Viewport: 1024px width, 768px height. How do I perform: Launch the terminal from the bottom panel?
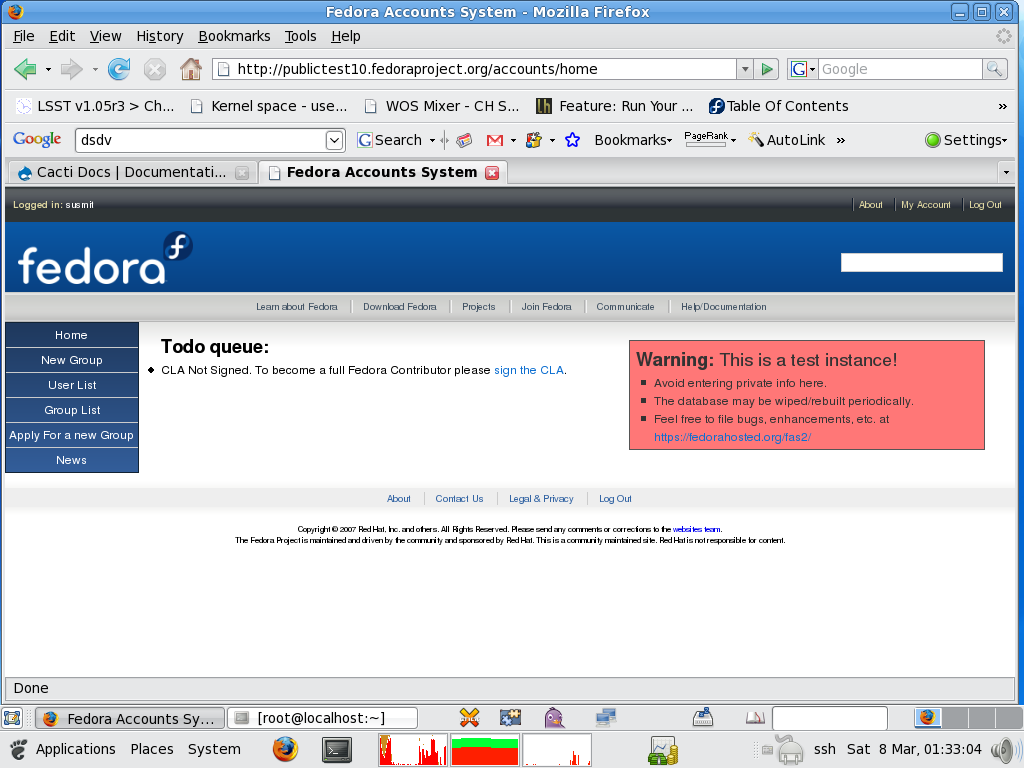(337, 750)
